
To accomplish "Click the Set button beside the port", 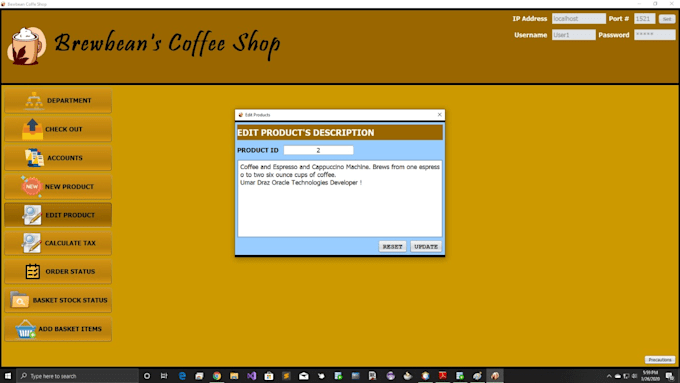I will click(x=667, y=19).
